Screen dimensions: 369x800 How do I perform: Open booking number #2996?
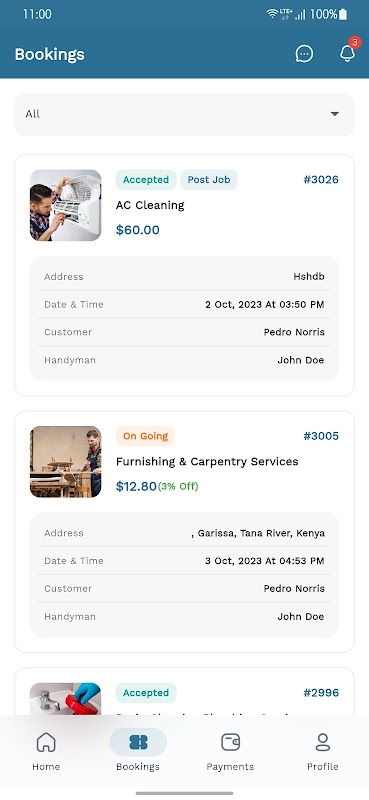coord(321,692)
